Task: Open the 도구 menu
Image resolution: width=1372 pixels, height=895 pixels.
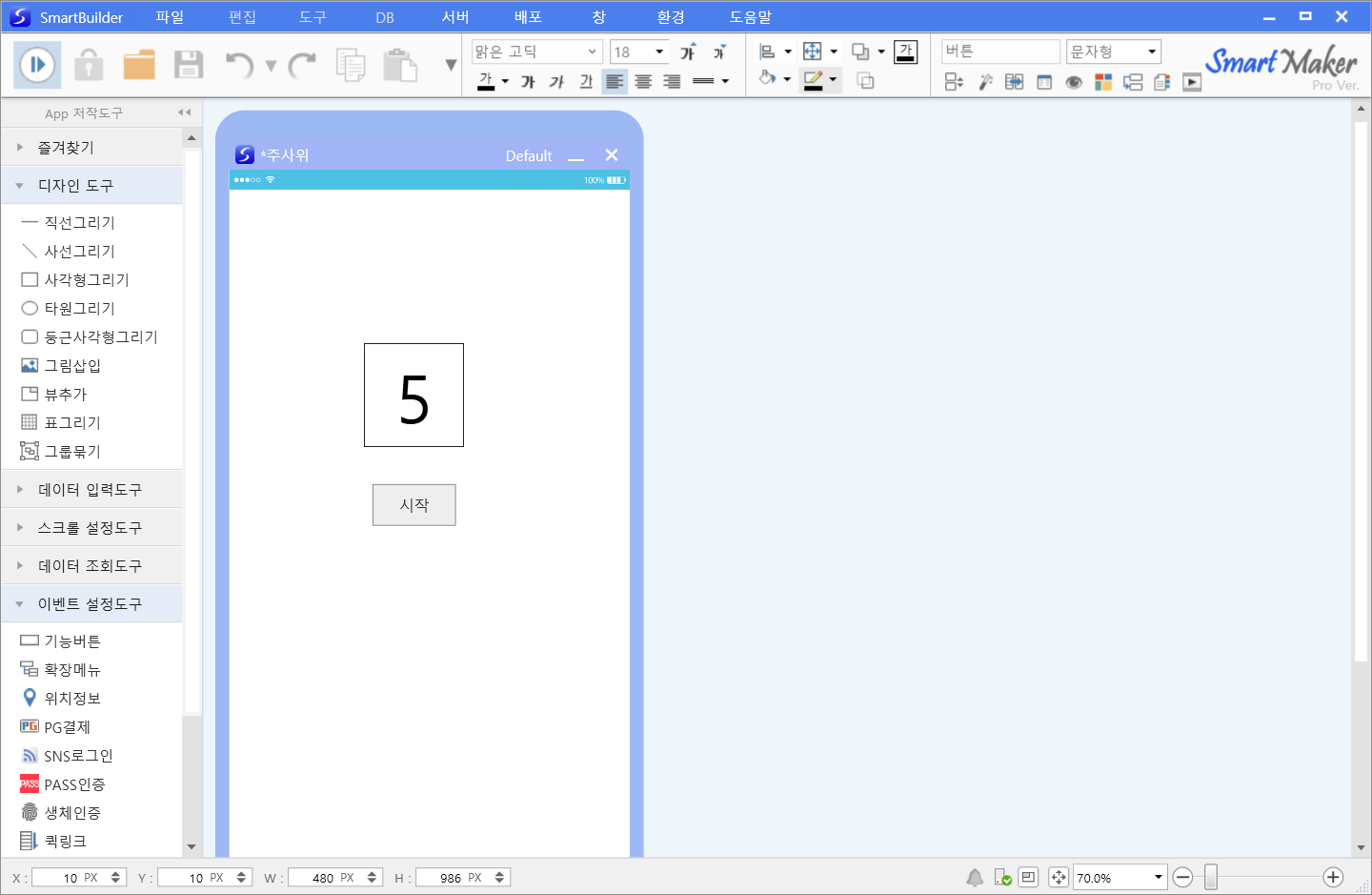Action: (x=313, y=17)
